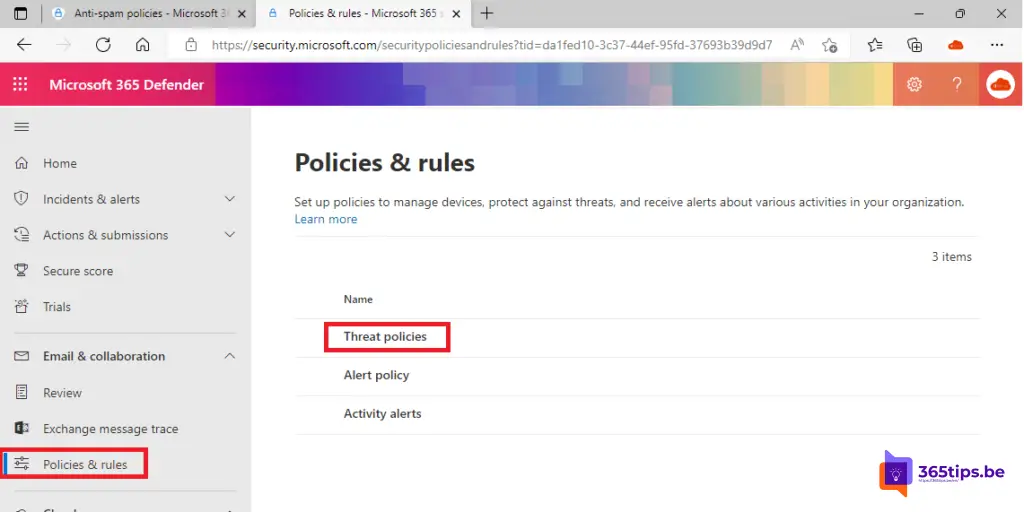The width and height of the screenshot is (1024, 512).
Task: Click the Policies & rules sliders icon
Action: pyautogui.click(x=22, y=464)
